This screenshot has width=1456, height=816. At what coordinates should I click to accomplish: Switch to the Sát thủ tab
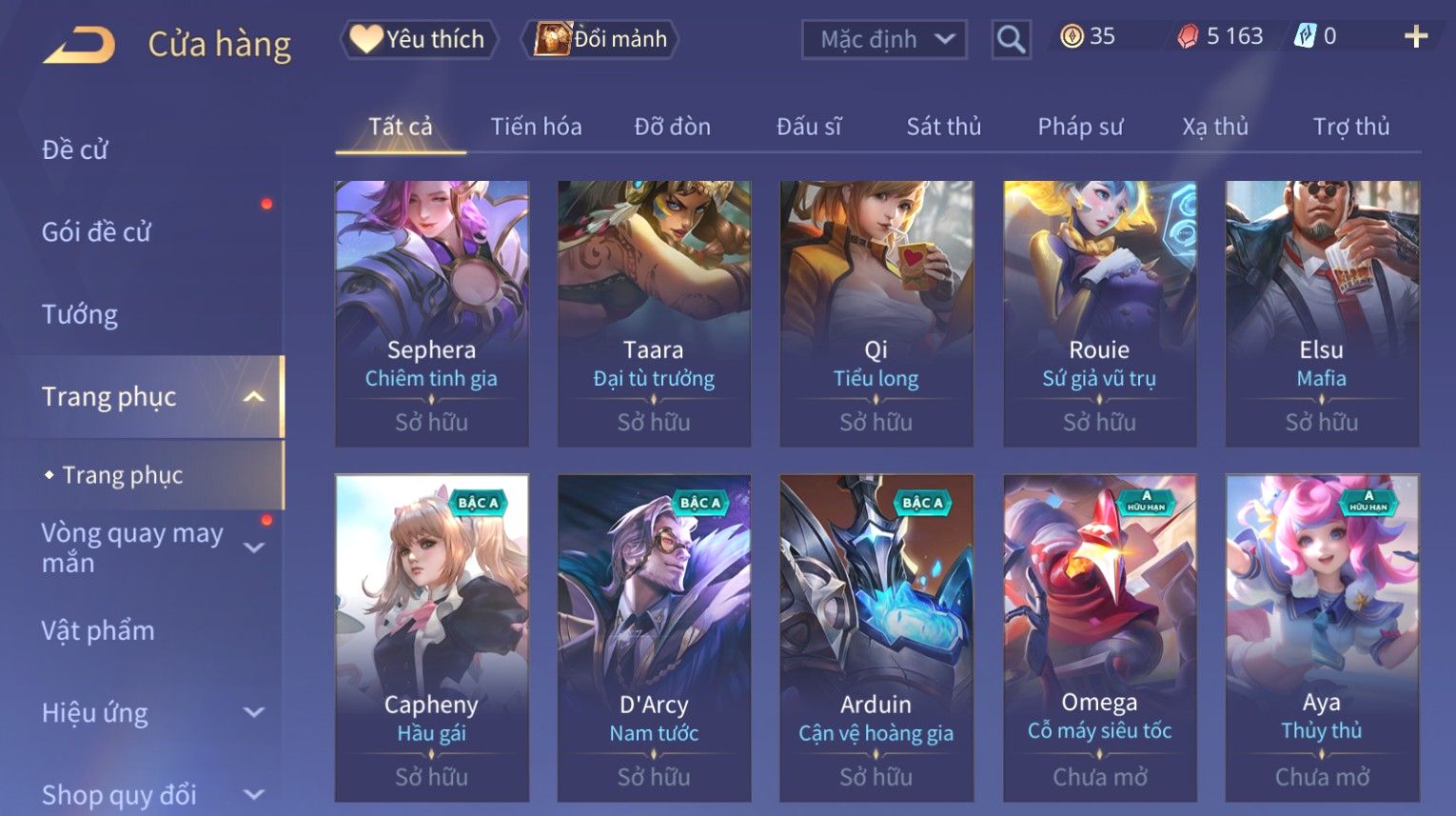pyautogui.click(x=943, y=127)
